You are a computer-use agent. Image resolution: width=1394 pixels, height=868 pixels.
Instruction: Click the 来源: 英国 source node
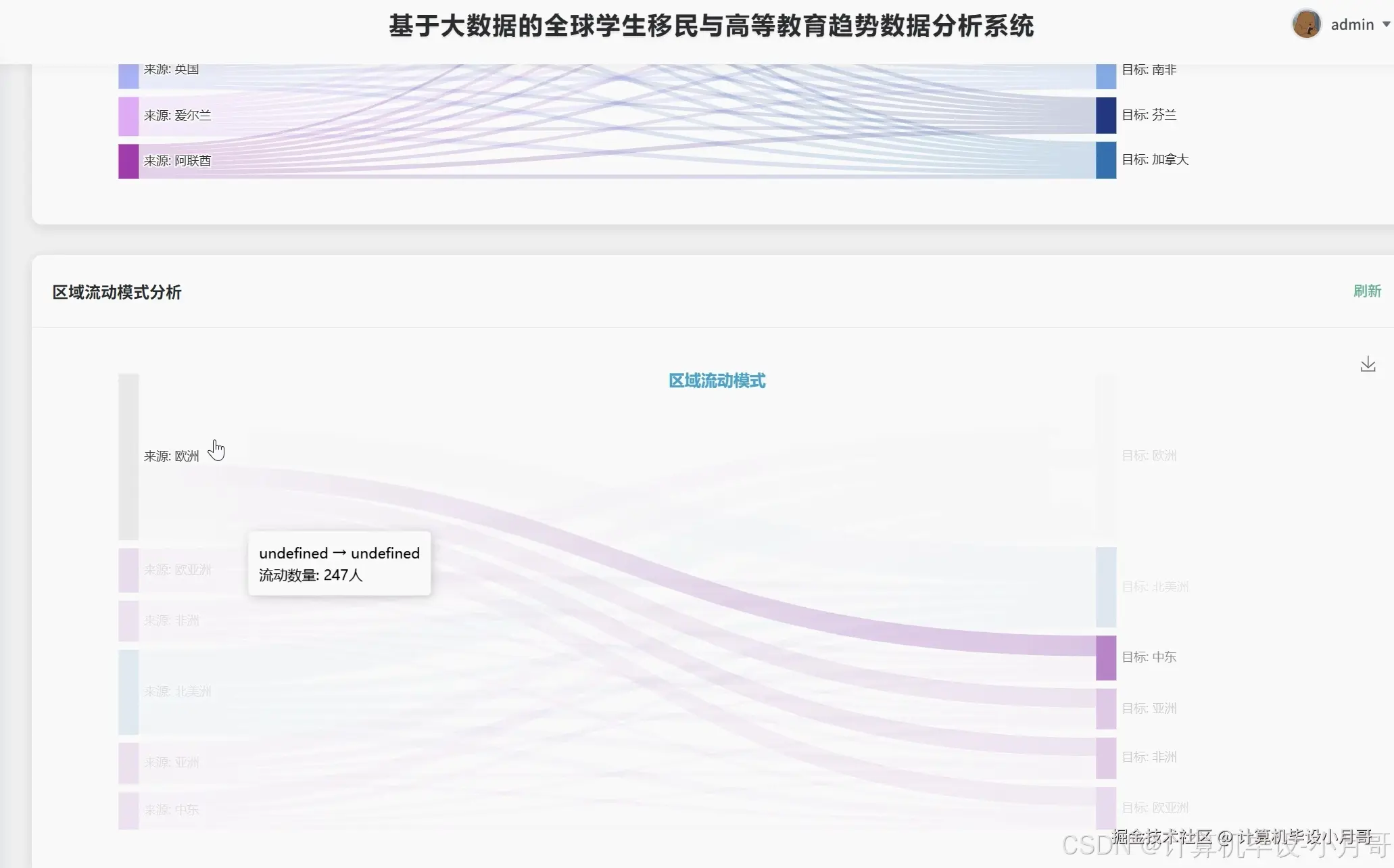tap(128, 76)
